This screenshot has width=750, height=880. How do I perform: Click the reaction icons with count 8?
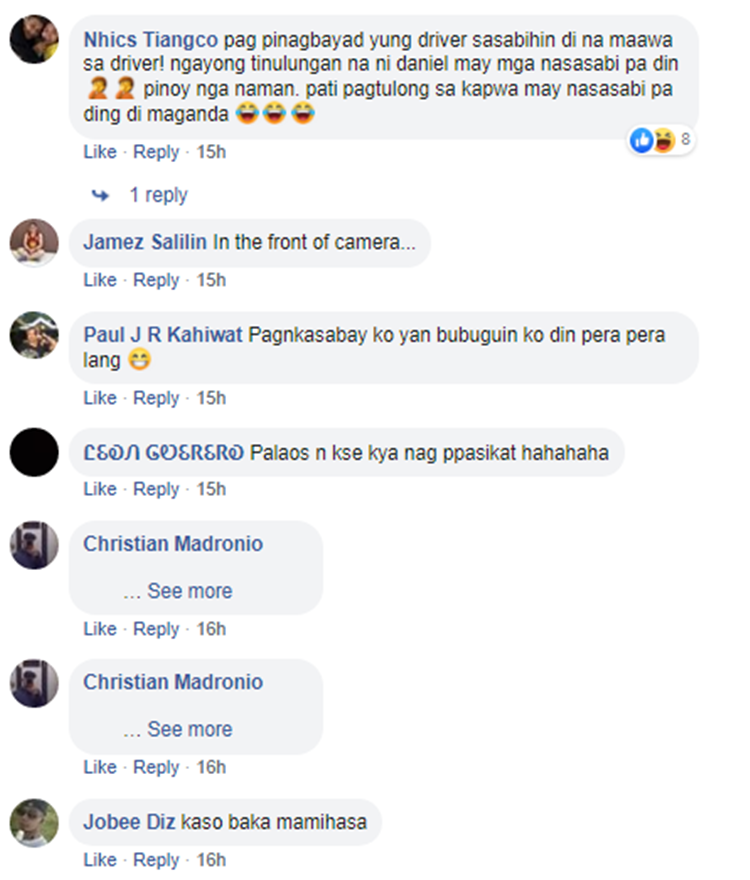point(661,140)
